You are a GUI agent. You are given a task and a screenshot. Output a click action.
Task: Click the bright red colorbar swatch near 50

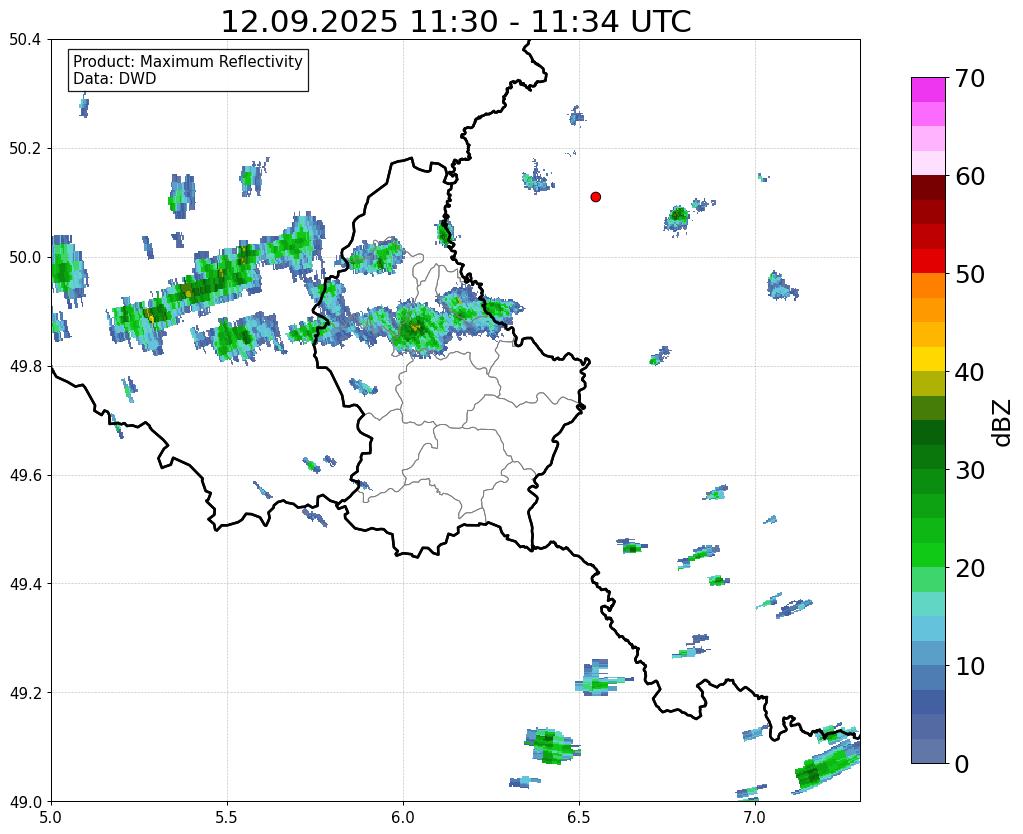(928, 261)
